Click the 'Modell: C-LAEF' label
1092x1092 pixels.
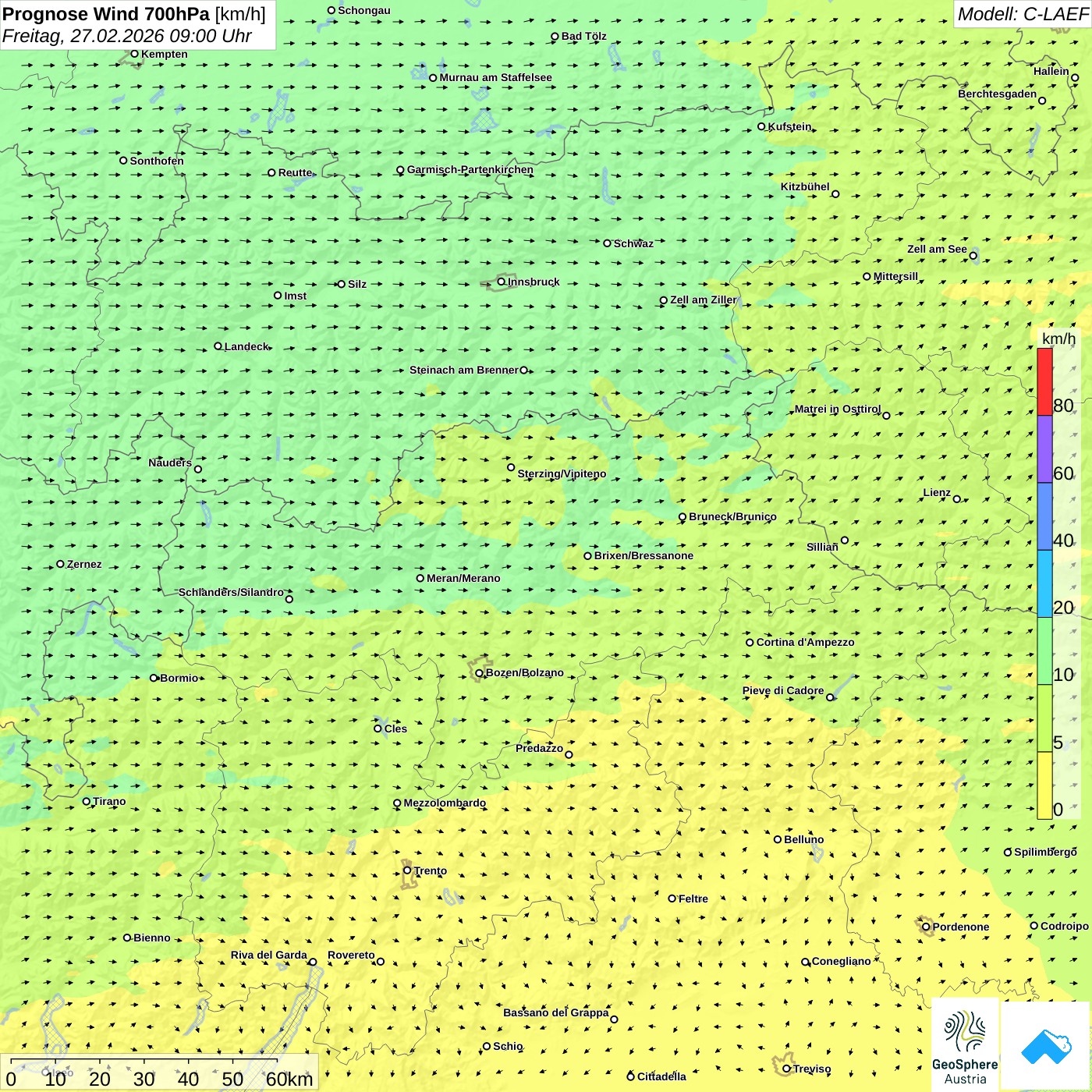(x=1022, y=14)
